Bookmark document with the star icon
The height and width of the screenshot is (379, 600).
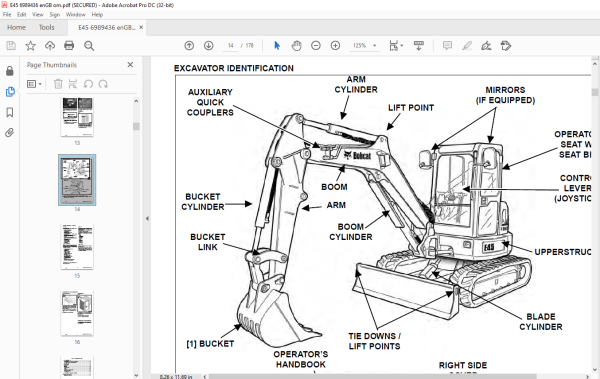point(30,46)
